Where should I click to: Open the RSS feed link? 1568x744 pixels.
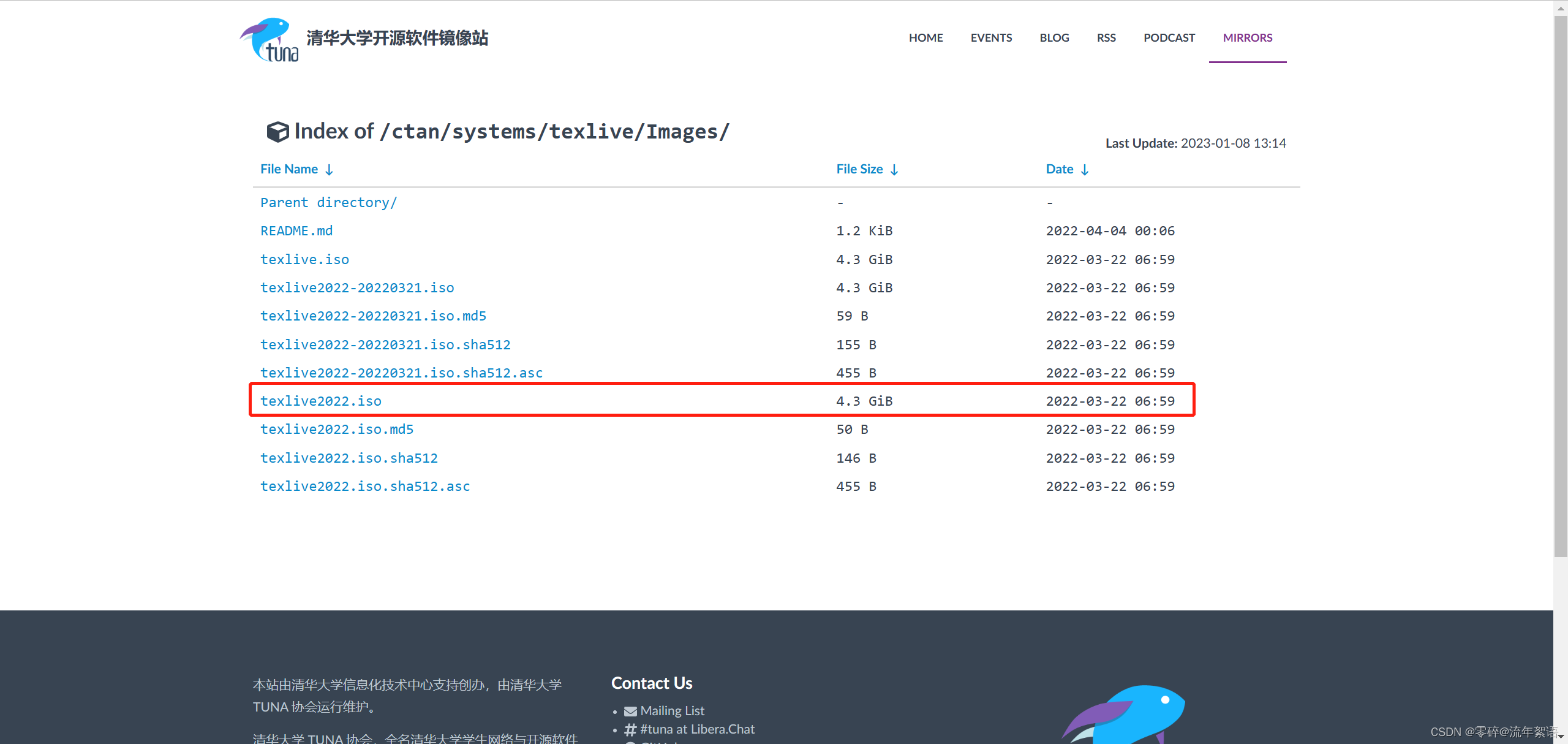click(1106, 38)
